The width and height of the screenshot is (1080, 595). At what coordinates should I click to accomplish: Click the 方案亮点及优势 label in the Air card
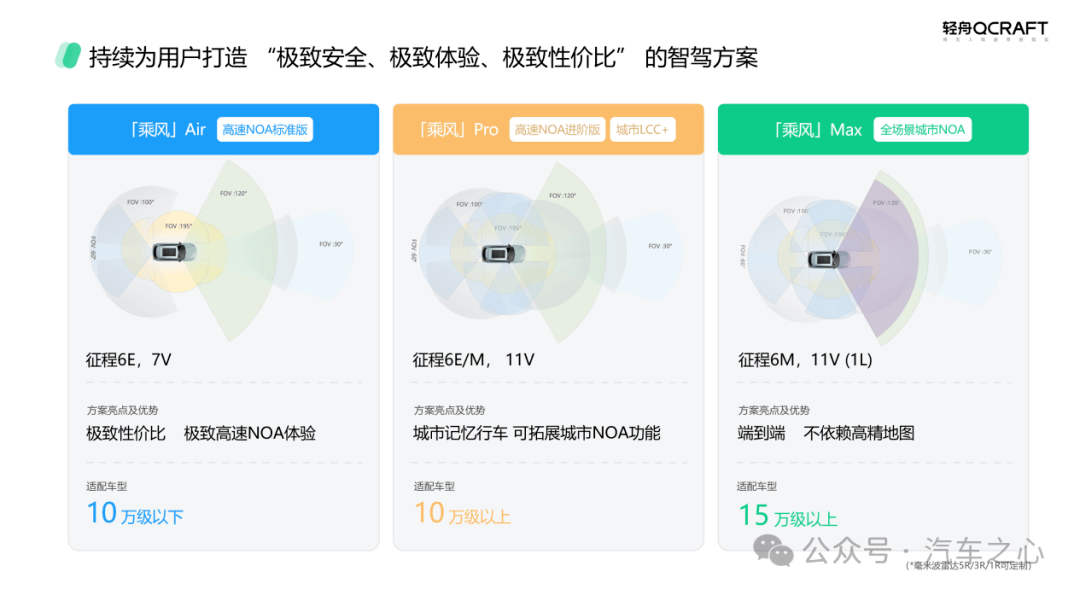click(123, 410)
